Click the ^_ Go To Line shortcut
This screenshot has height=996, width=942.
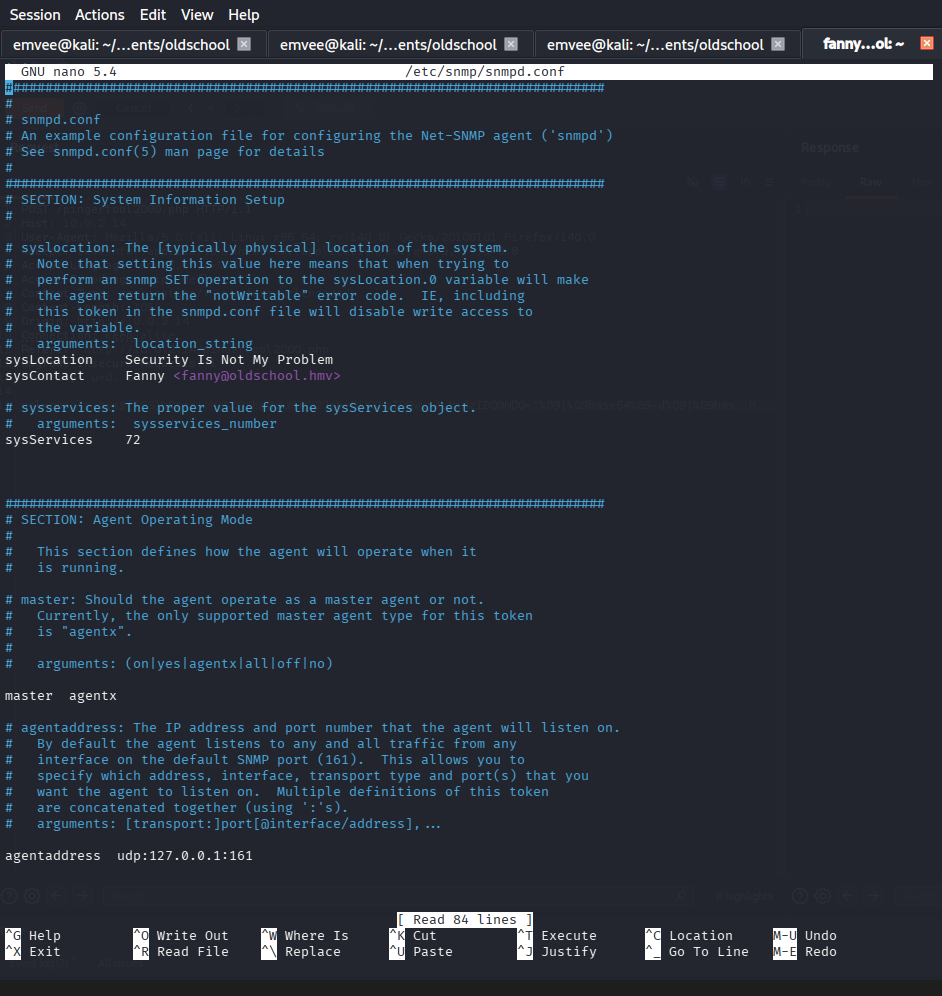point(697,952)
